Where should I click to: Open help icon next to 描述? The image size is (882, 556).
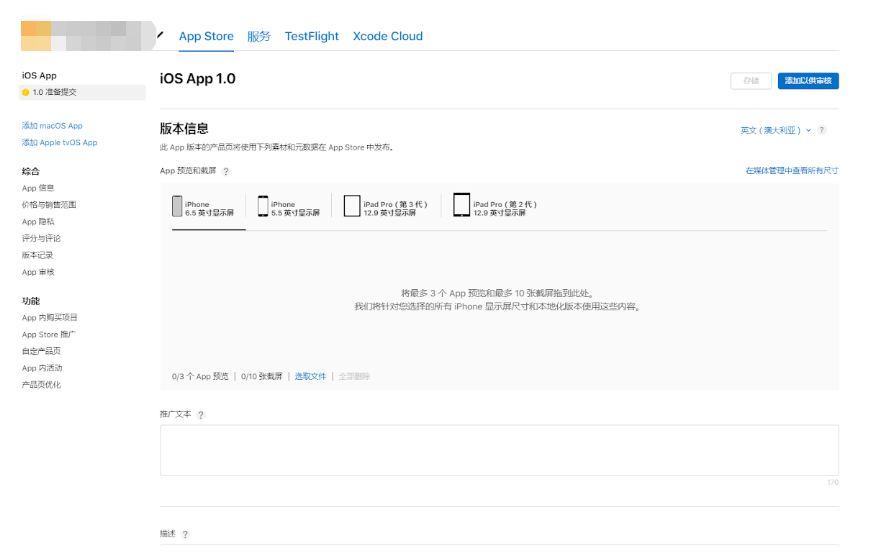click(x=185, y=534)
